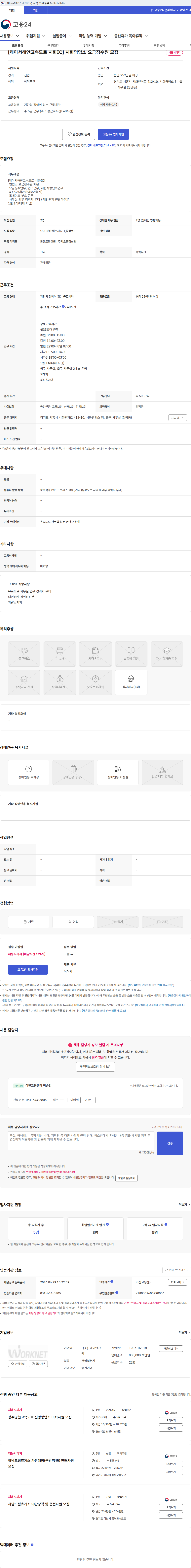Jump to the 모집요강 section tab
The height and width of the screenshot is (1568, 191).
point(18,46)
